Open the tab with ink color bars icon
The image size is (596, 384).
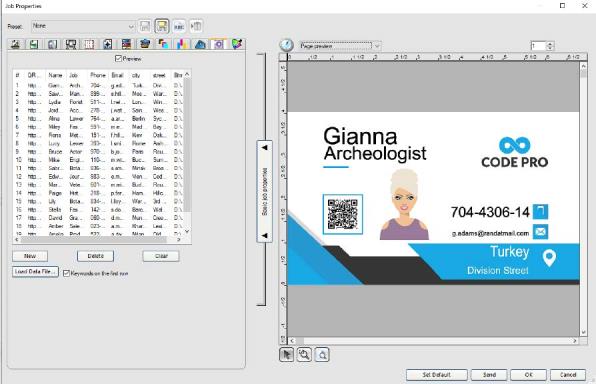tap(182, 44)
